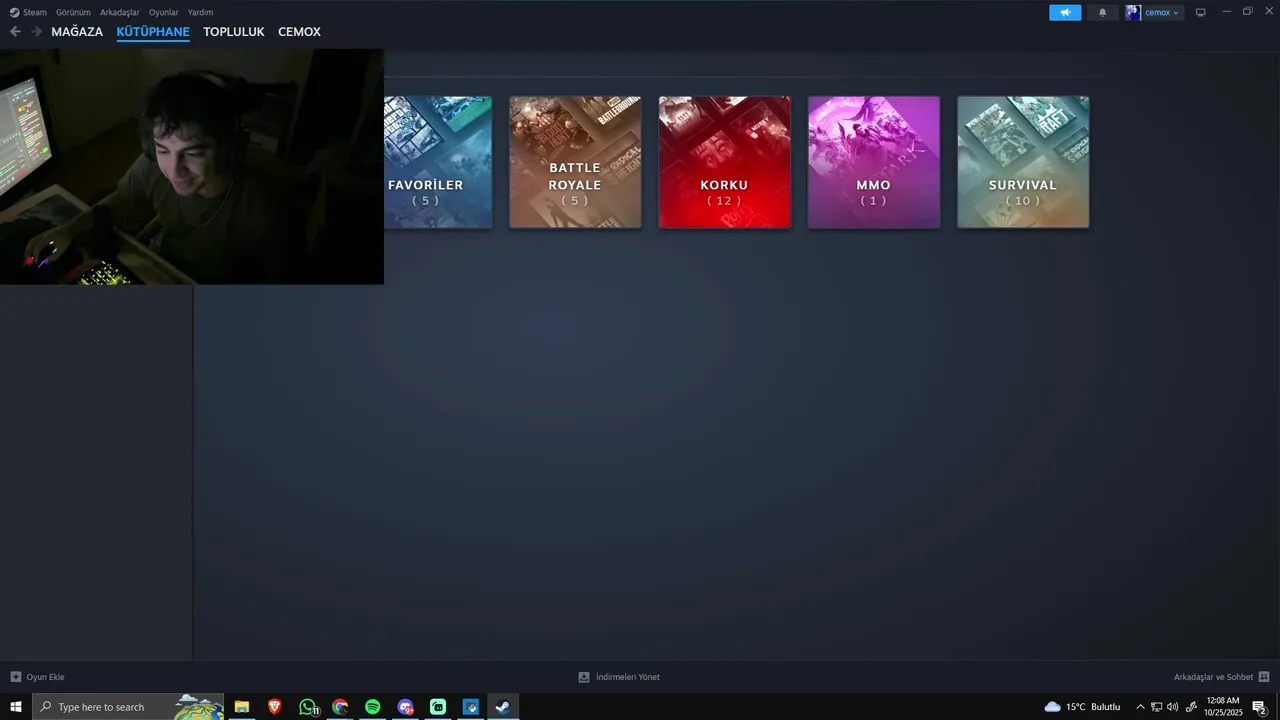Open the MMO collection tile
Screen dimensions: 1280x720
point(874,162)
